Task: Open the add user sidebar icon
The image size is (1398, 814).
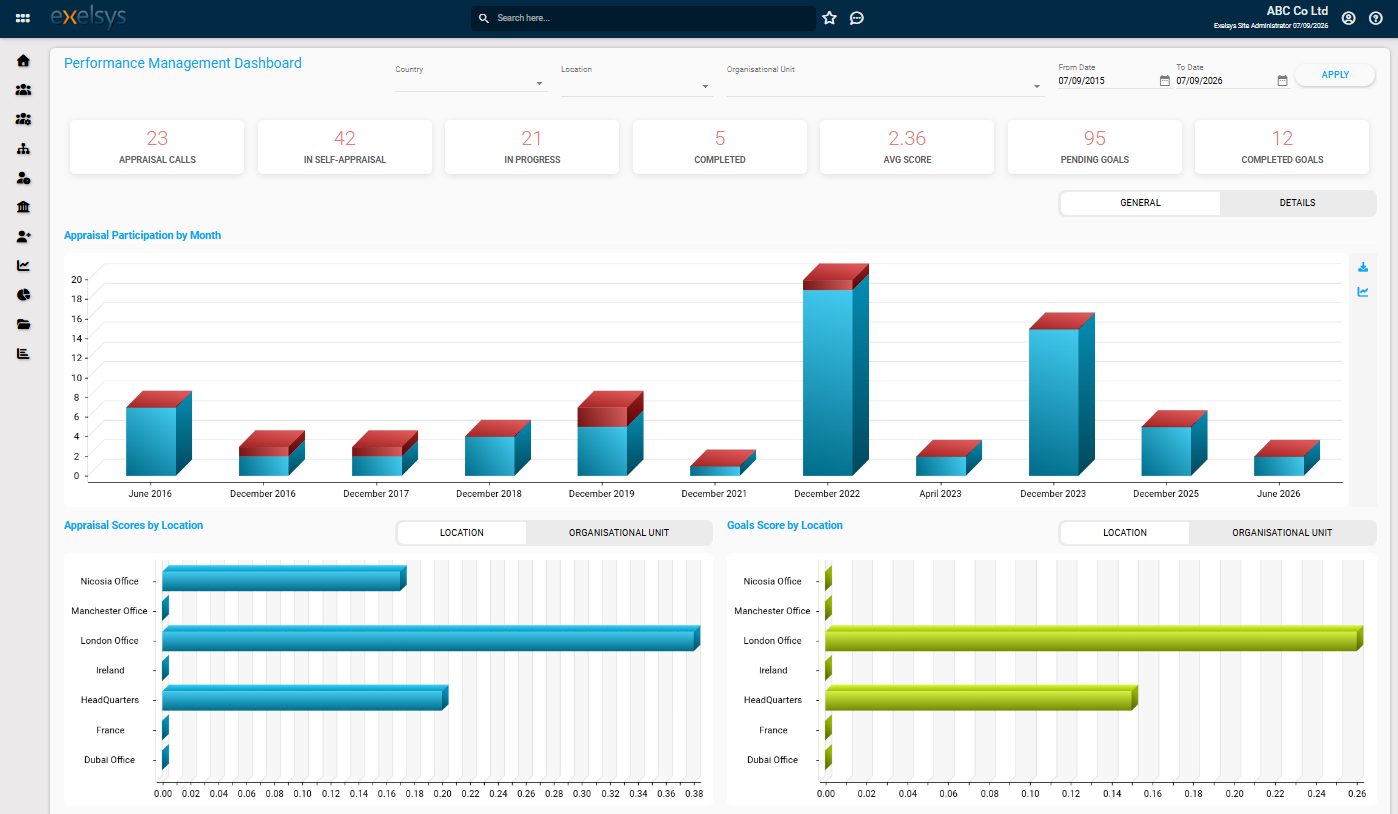Action: click(x=23, y=237)
